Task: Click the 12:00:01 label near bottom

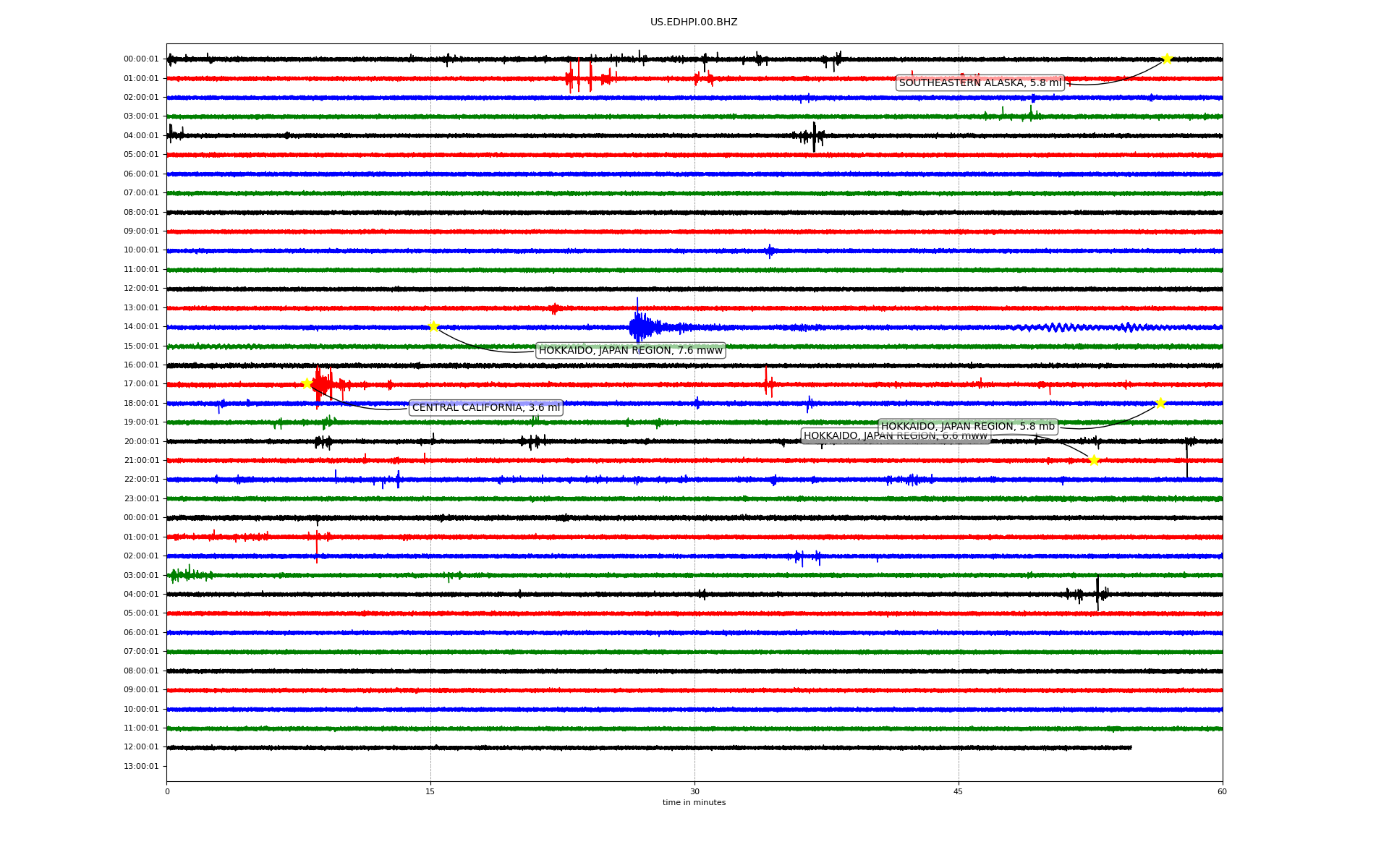Action: 141,747
